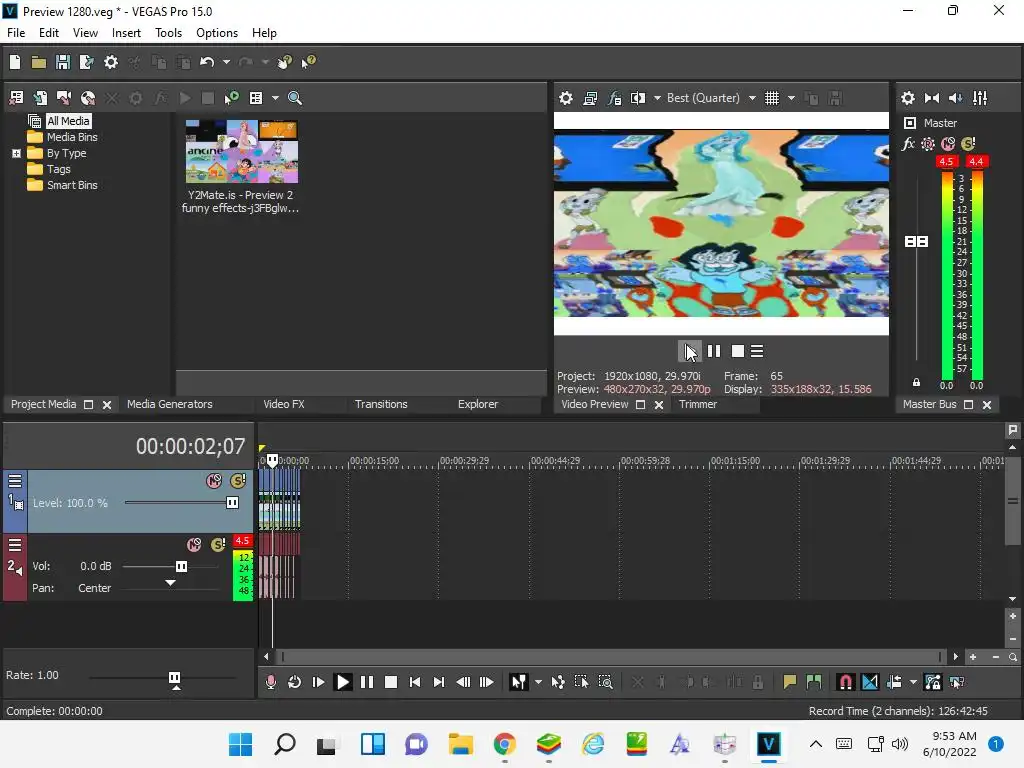This screenshot has width=1024, height=768.
Task: Click Master fader handle
Action: 916,242
